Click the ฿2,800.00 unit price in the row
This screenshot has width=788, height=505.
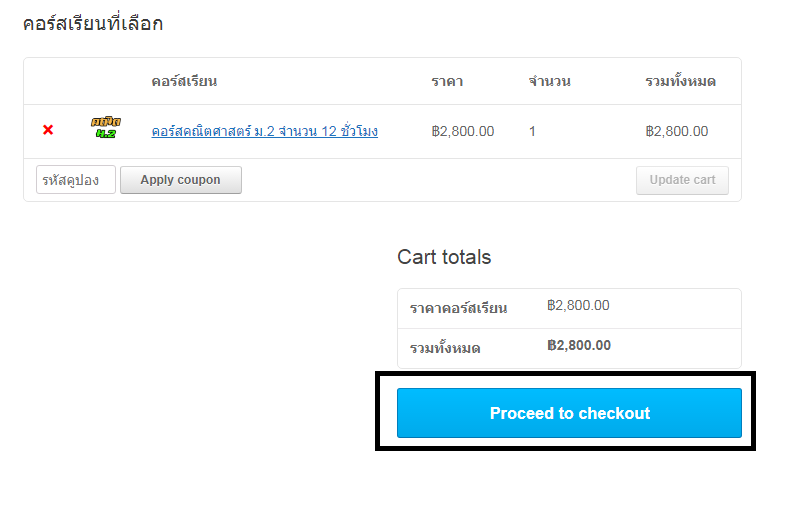tap(463, 132)
